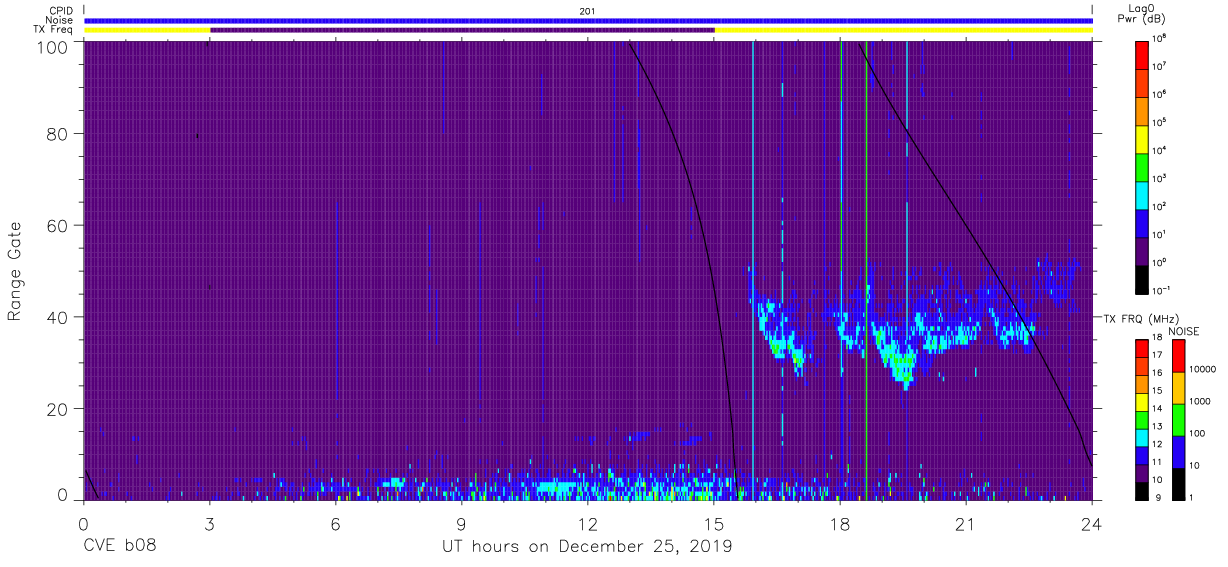Click the green segment of the NOISE colorbar

pyautogui.click(x=1178, y=419)
